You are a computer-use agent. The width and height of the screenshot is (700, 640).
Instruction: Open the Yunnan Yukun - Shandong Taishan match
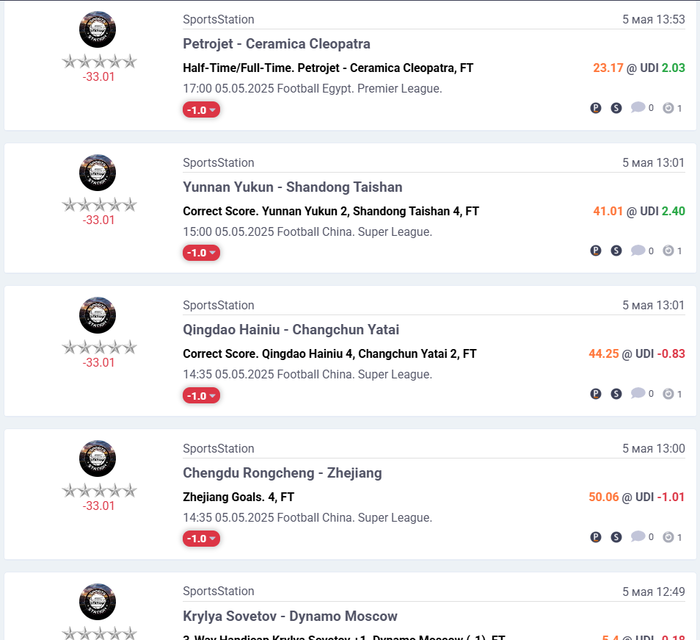[292, 187]
